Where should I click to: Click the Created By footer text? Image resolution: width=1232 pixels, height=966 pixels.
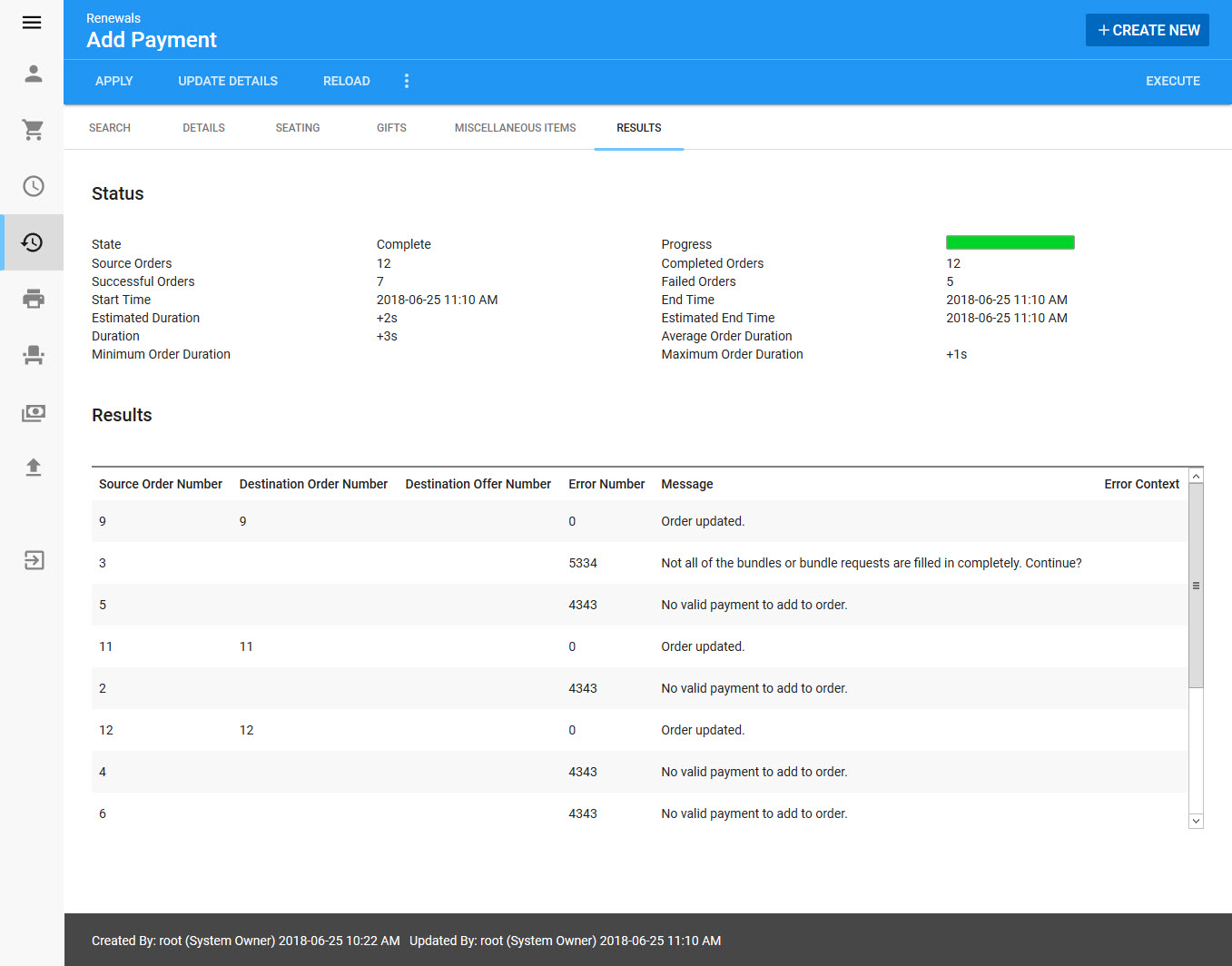click(246, 941)
